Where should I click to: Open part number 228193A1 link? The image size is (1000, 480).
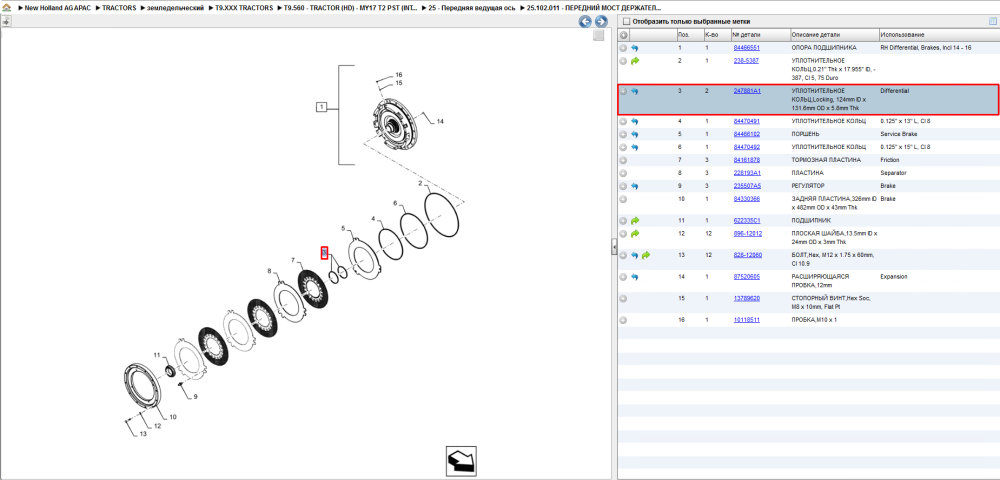(x=747, y=173)
